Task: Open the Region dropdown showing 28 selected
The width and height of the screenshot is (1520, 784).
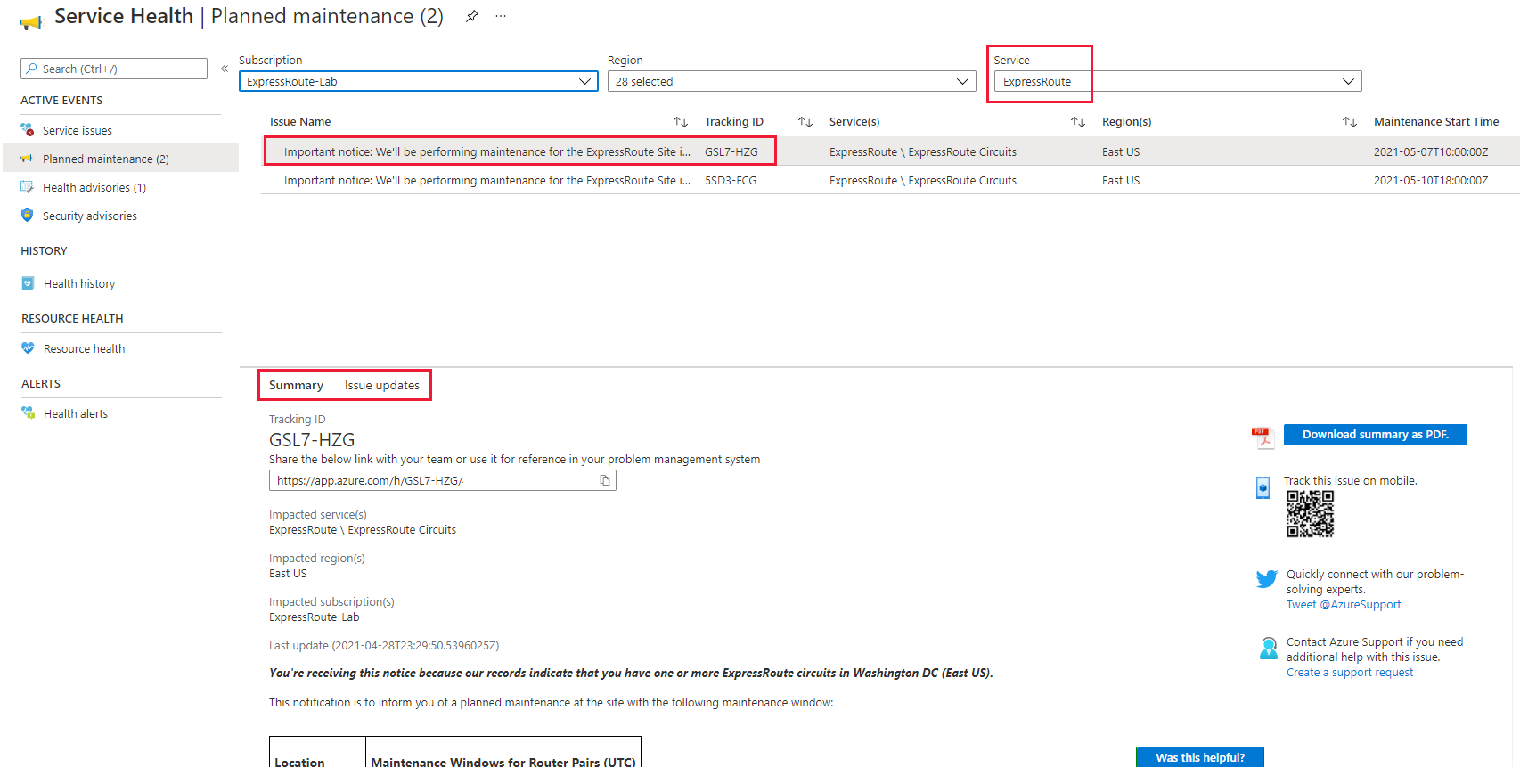Action: click(791, 81)
